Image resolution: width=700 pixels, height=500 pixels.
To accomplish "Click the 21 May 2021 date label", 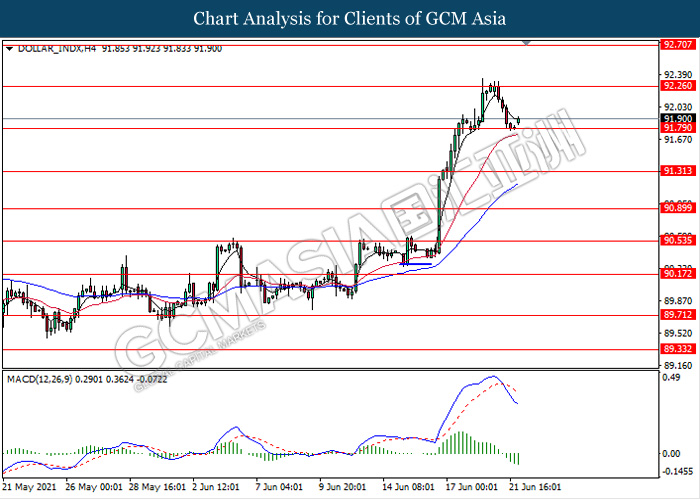I will pos(29,487).
